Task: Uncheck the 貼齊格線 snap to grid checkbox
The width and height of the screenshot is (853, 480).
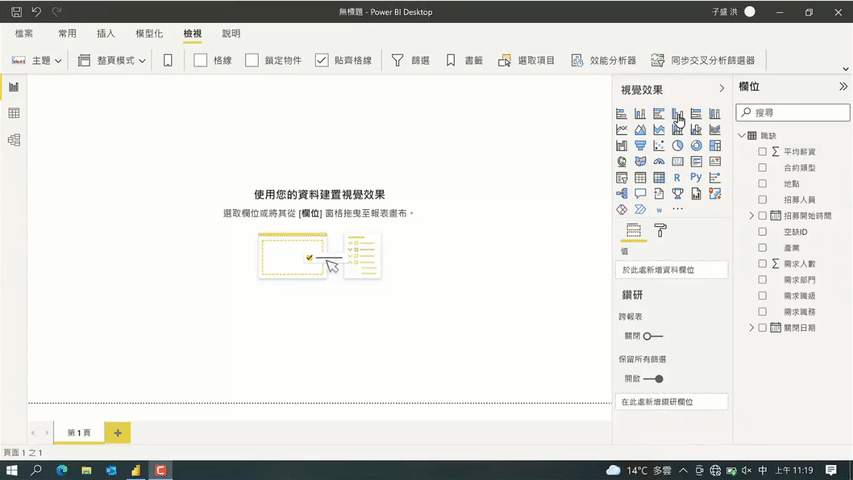Action: [x=322, y=60]
